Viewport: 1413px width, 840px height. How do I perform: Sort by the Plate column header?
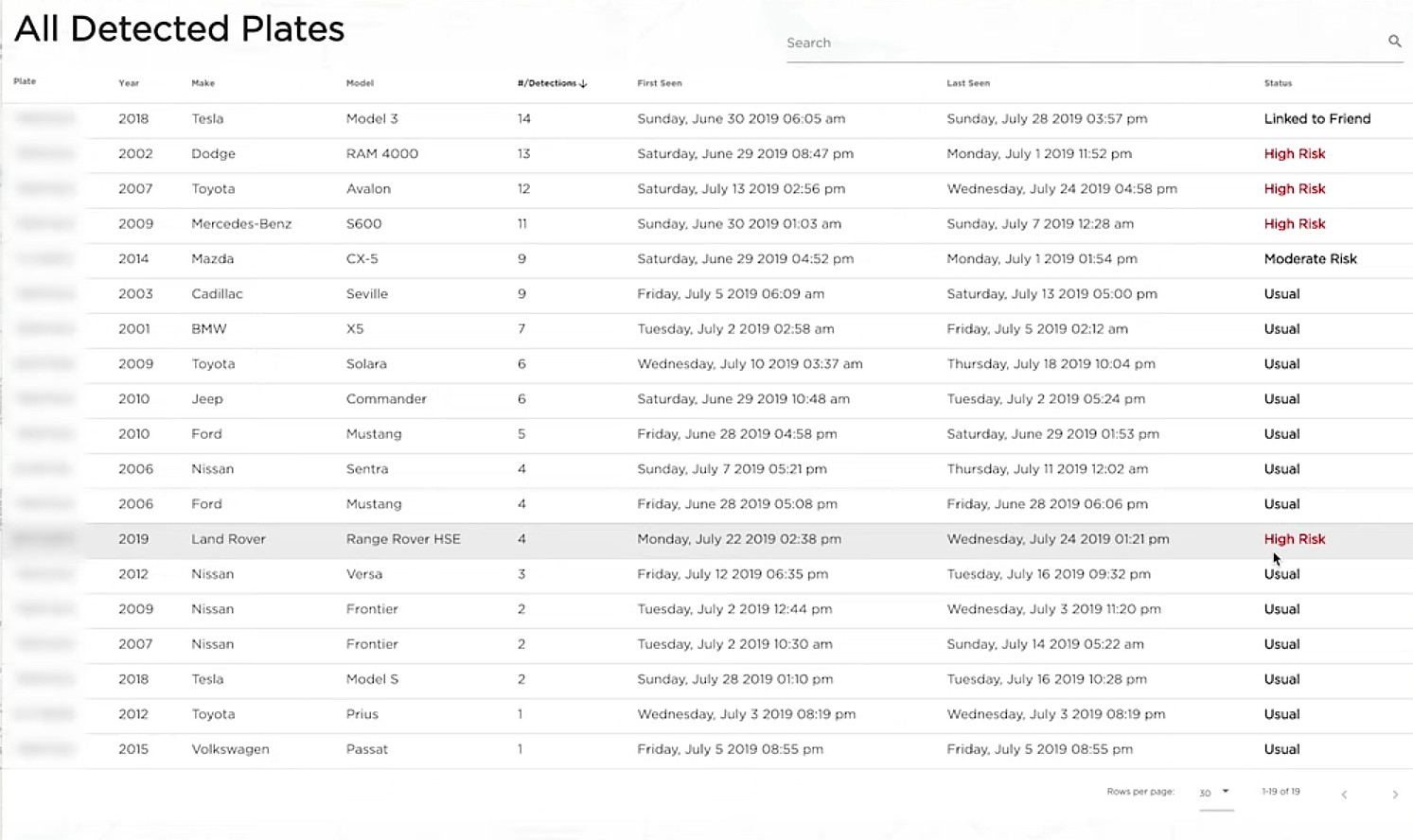pos(25,81)
